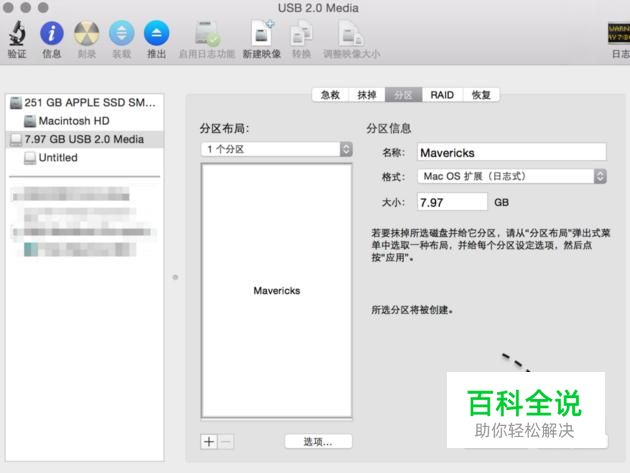Click the window zoom button

[43, 7]
